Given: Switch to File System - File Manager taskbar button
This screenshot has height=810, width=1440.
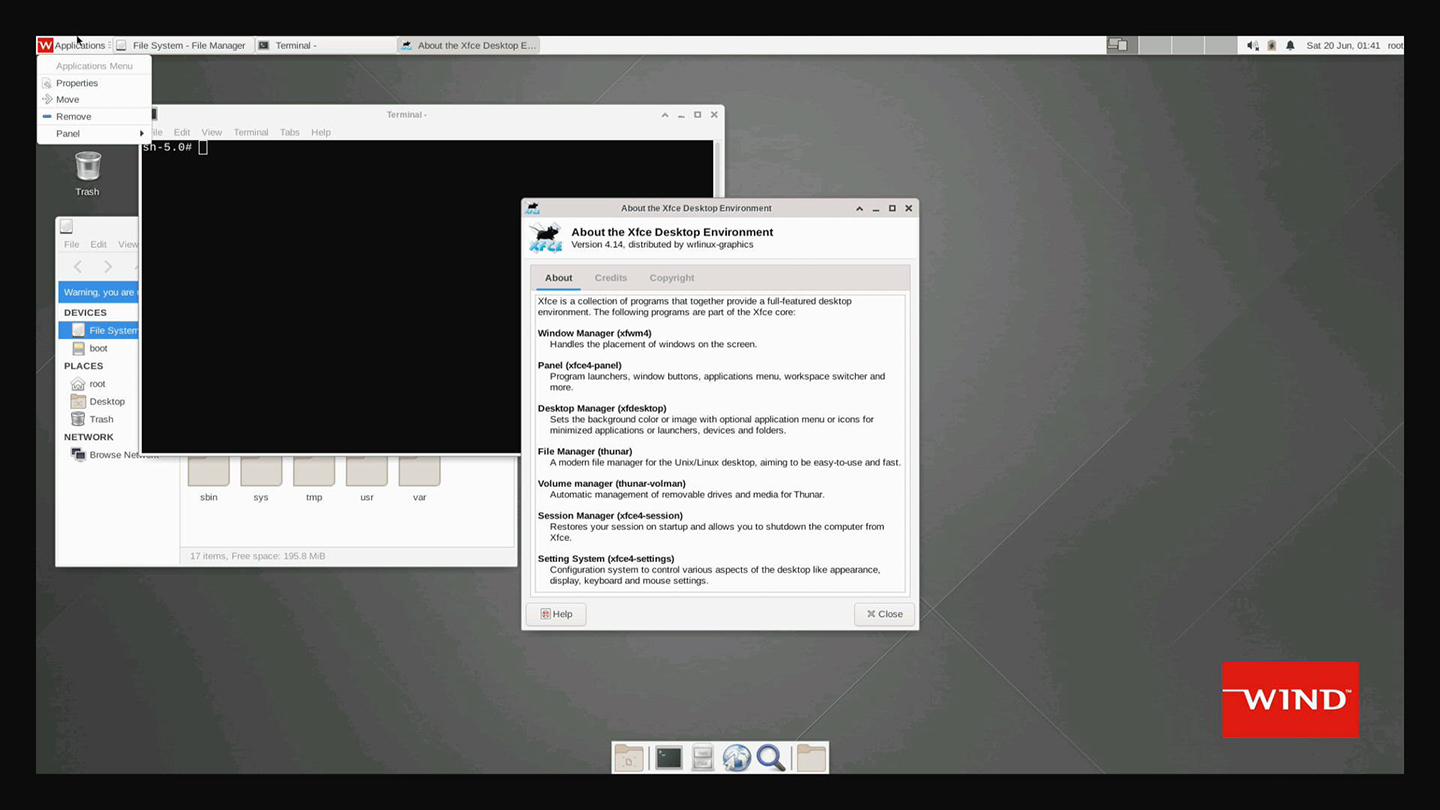Looking at the screenshot, I should pyautogui.click(x=181, y=45).
